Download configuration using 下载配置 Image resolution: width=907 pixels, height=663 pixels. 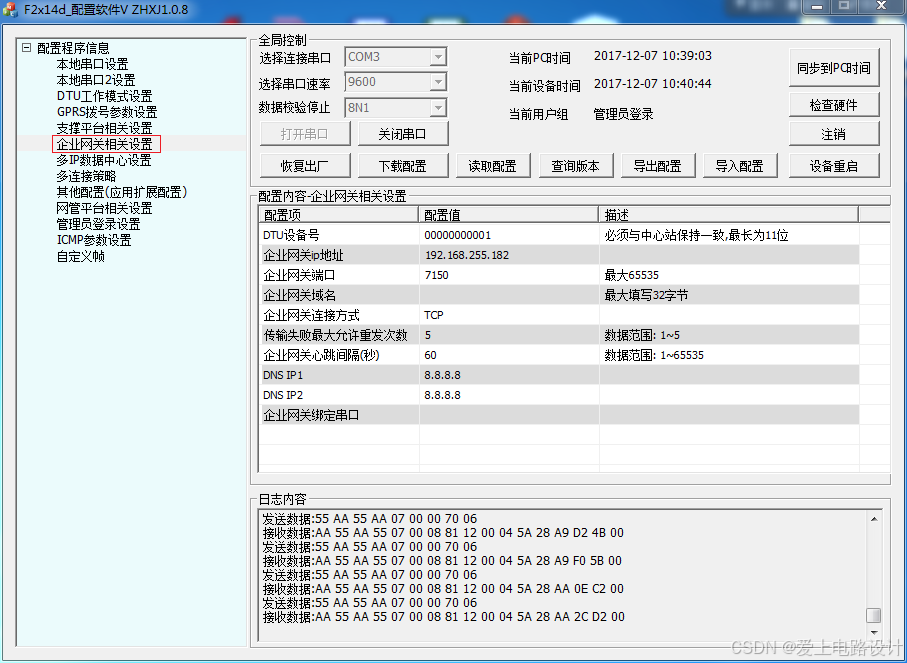[x=402, y=165]
